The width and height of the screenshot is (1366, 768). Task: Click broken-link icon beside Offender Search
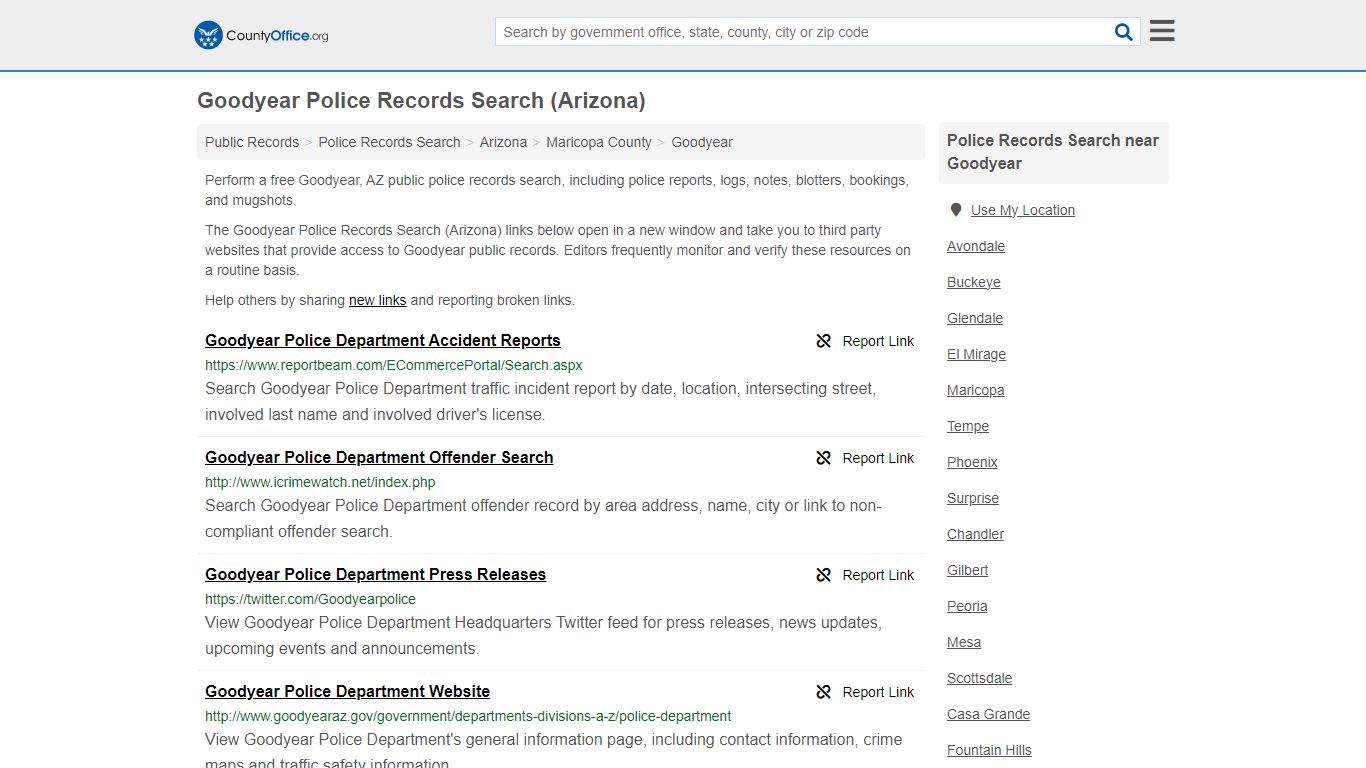tap(824, 458)
